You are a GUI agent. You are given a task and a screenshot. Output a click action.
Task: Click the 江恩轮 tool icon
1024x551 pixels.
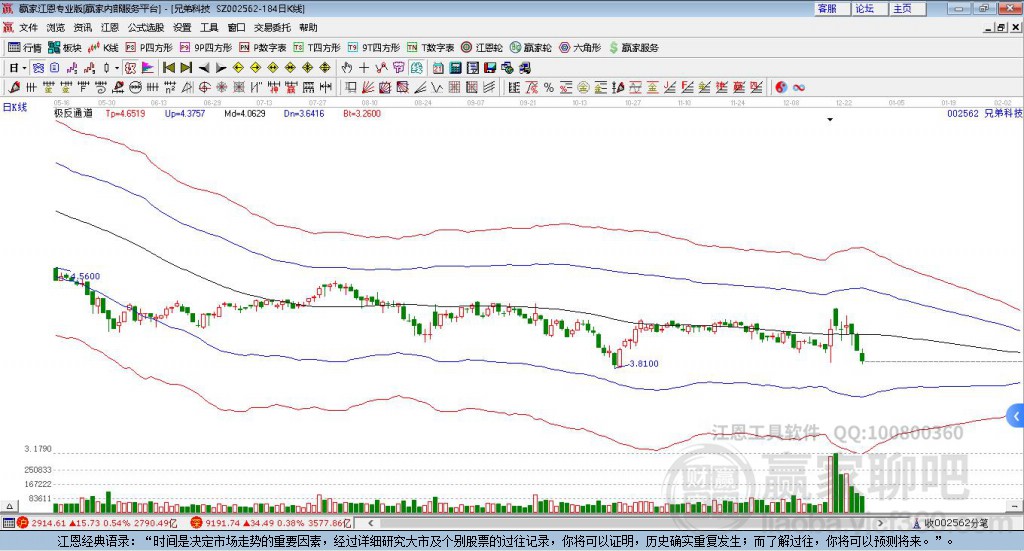(484, 47)
